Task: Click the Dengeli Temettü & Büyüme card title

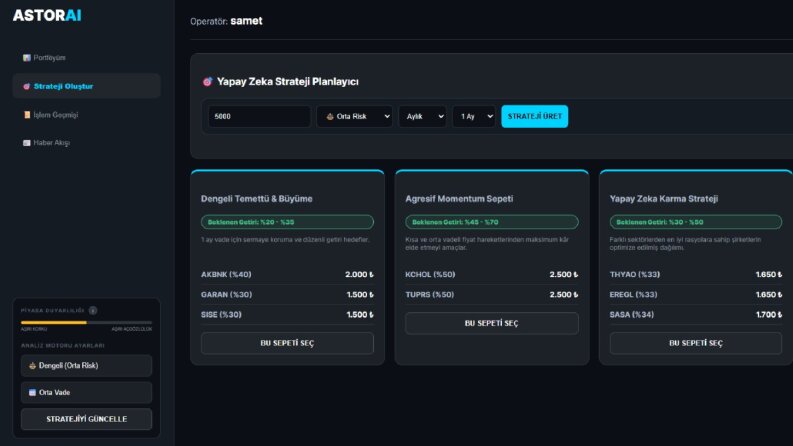Action: [256, 199]
